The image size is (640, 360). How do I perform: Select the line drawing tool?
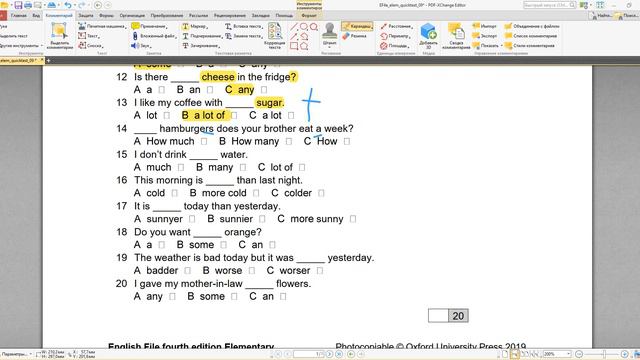294,27
